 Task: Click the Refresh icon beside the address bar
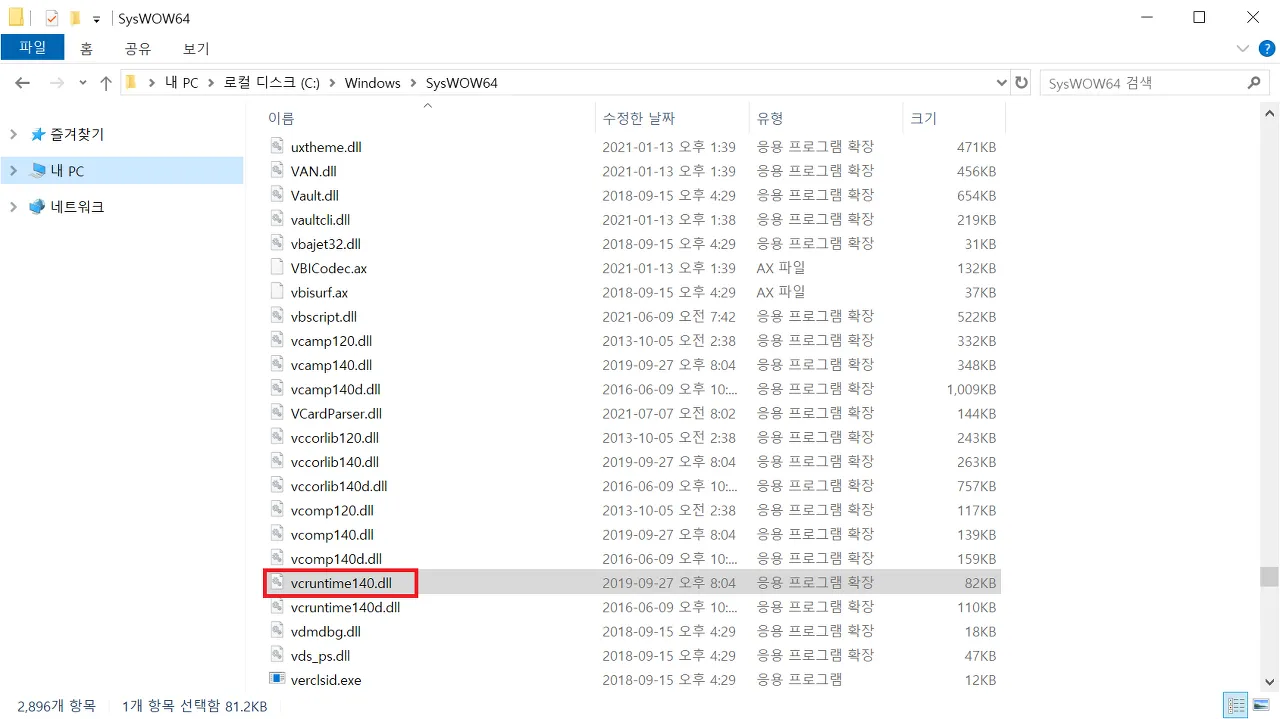point(1021,83)
